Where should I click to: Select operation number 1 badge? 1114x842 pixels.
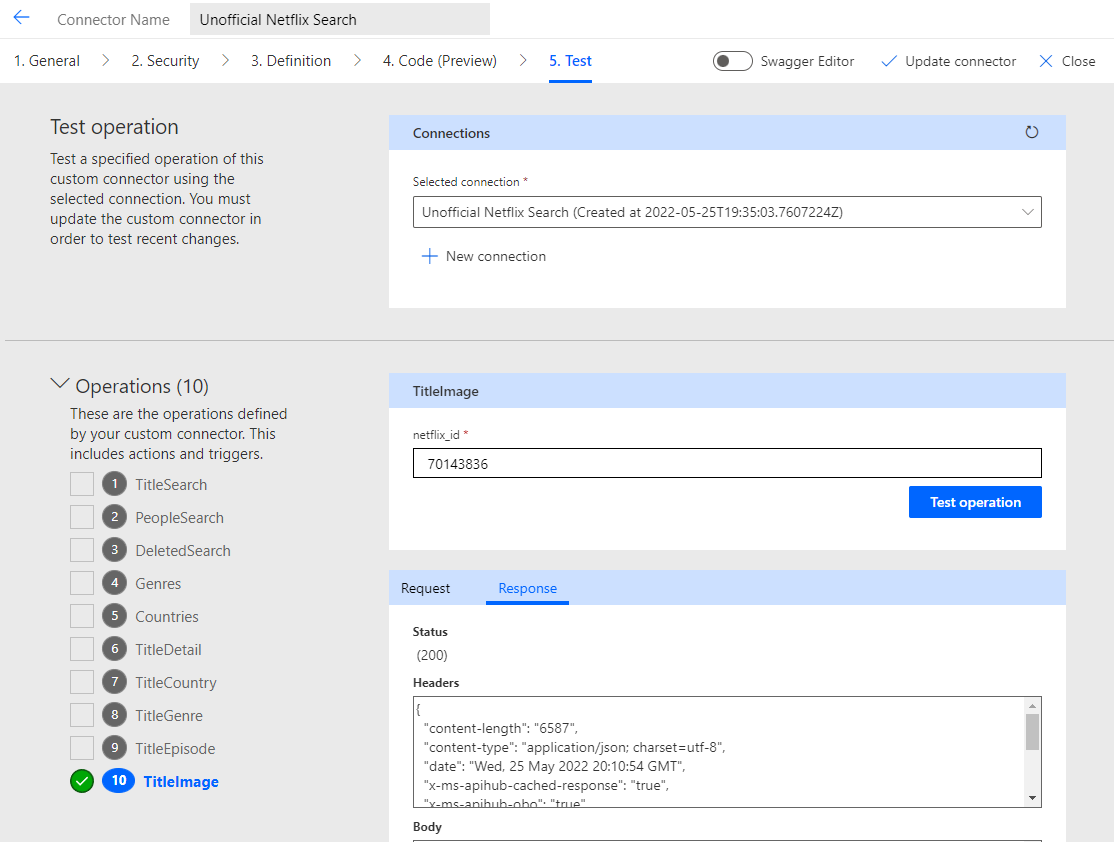tap(114, 484)
